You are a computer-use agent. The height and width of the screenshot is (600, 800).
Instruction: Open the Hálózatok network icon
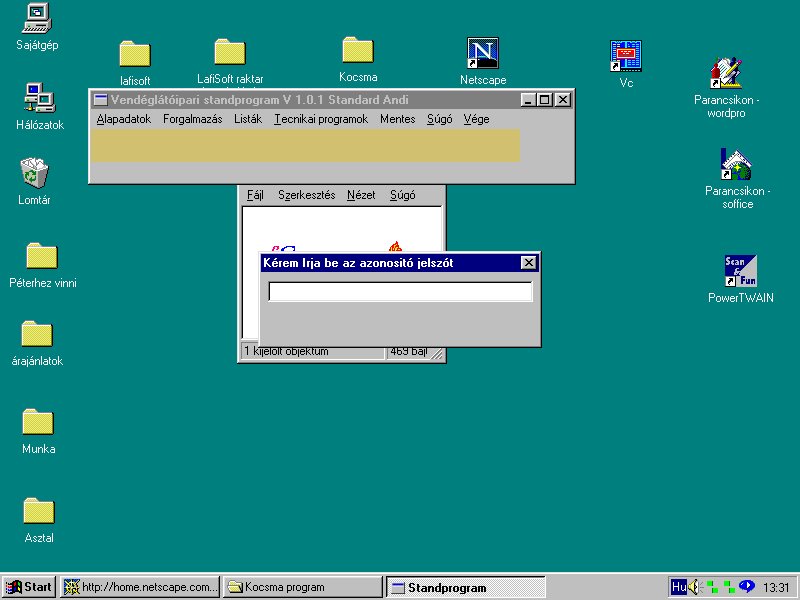(39, 98)
